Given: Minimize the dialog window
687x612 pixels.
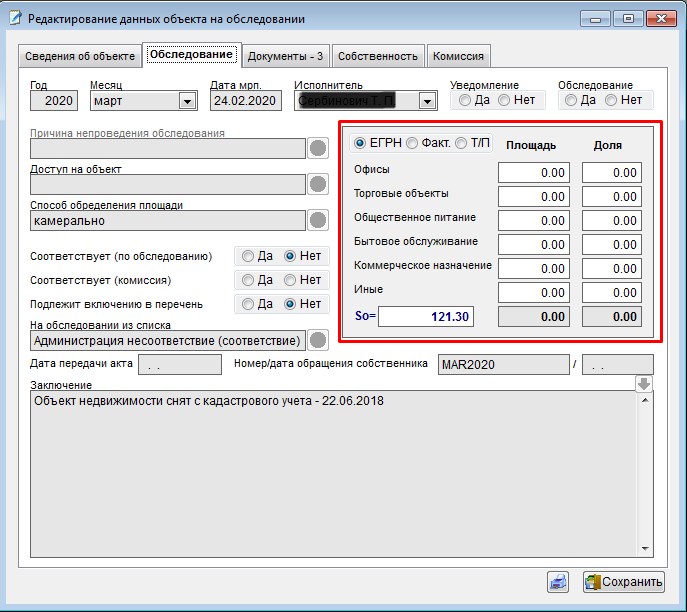Looking at the screenshot, I should (595, 19).
